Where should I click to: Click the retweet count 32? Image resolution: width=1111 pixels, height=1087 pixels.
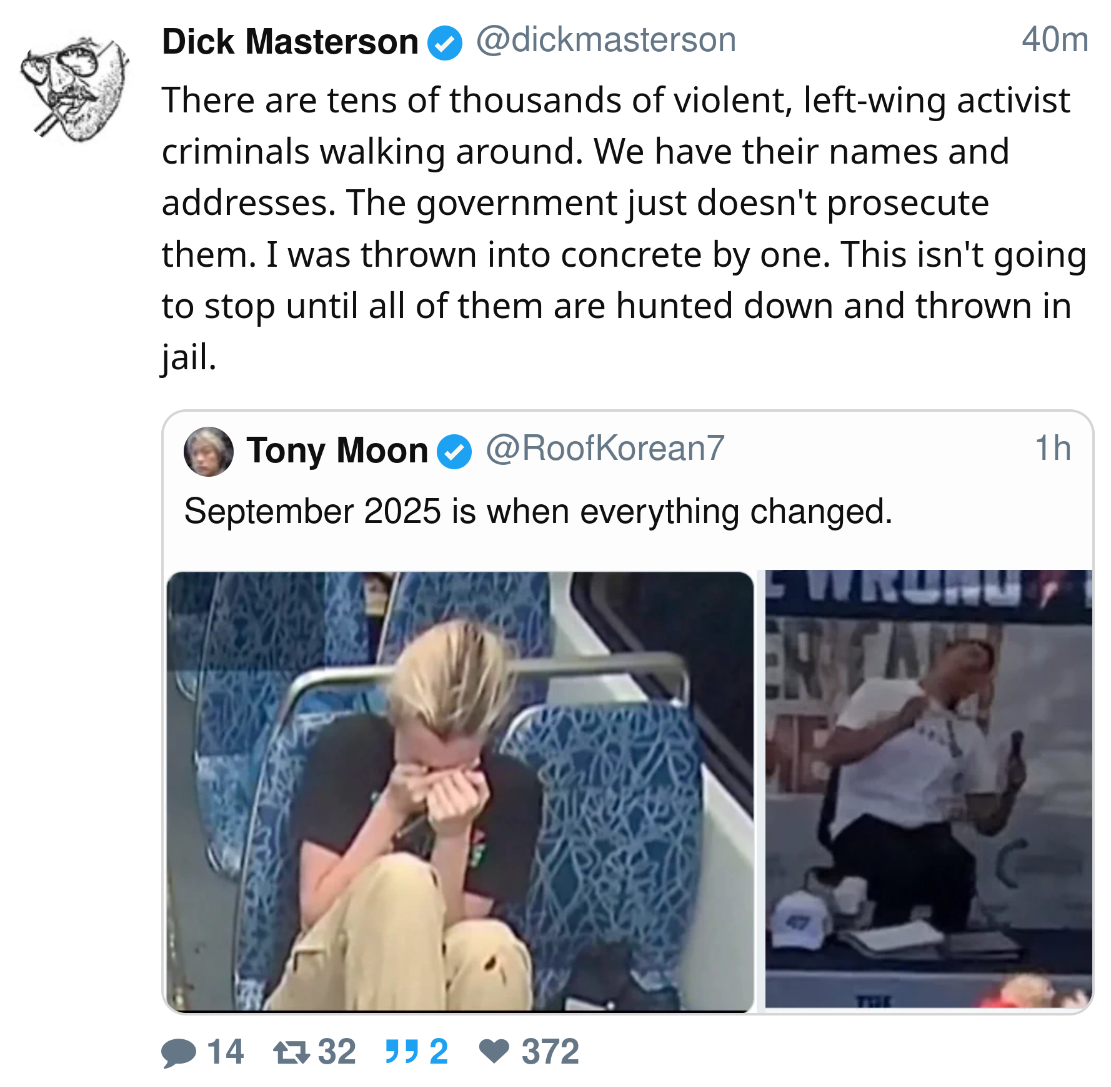[337, 1052]
